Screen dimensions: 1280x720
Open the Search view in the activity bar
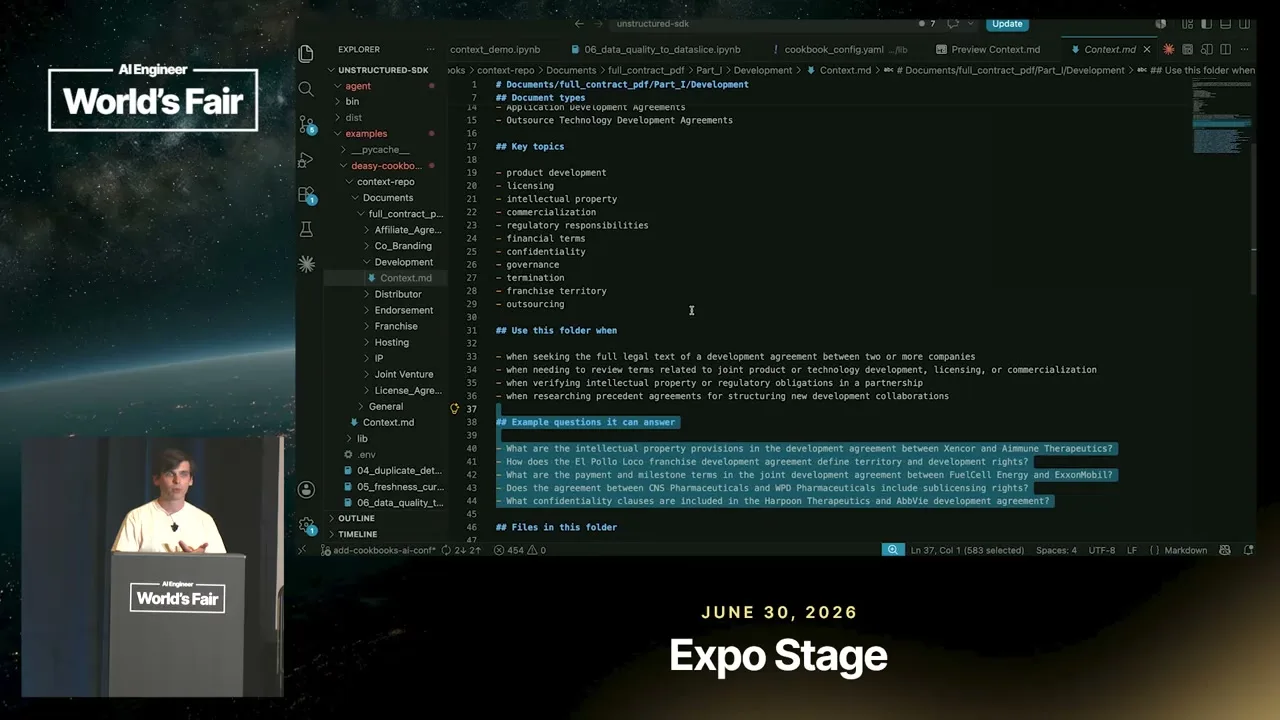pos(306,89)
